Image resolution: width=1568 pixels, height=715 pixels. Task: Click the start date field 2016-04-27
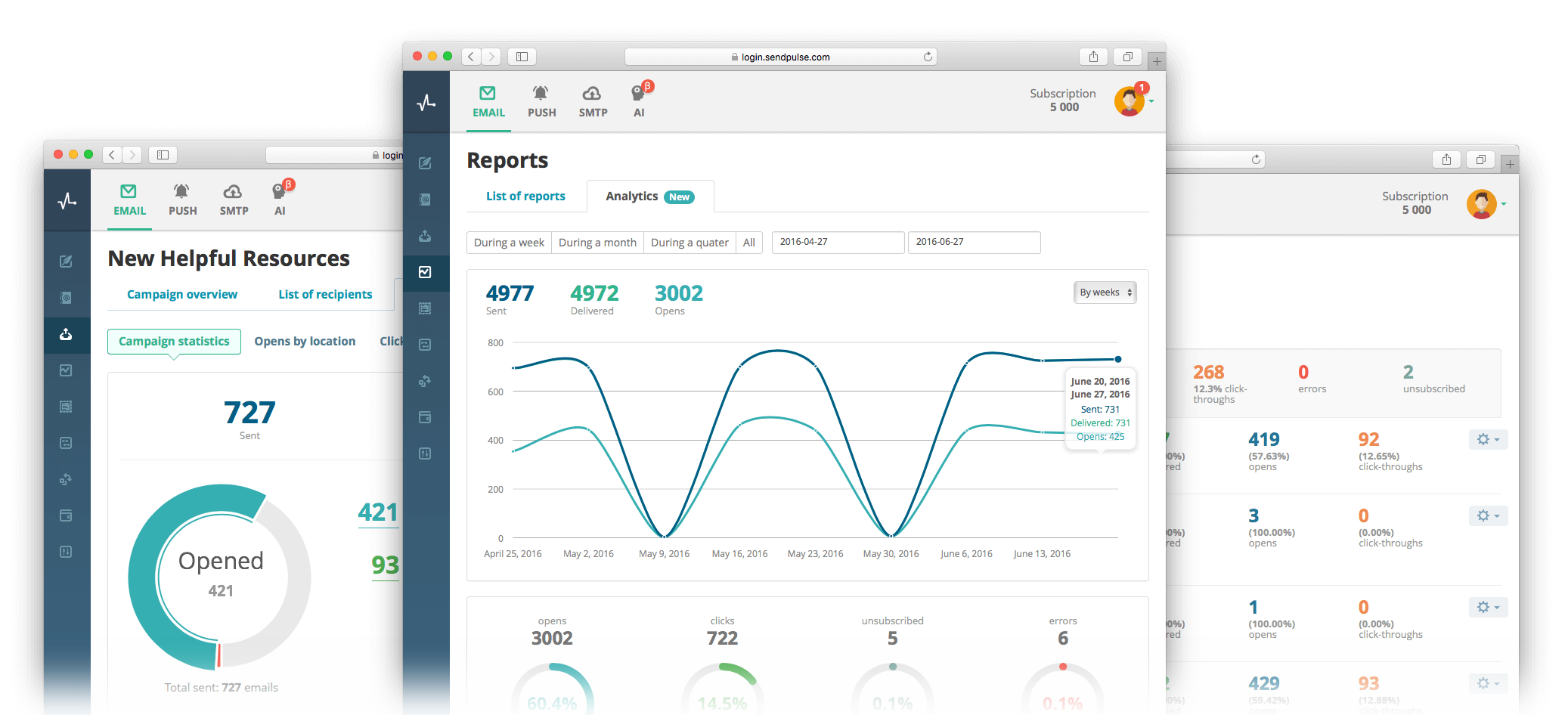tap(838, 243)
